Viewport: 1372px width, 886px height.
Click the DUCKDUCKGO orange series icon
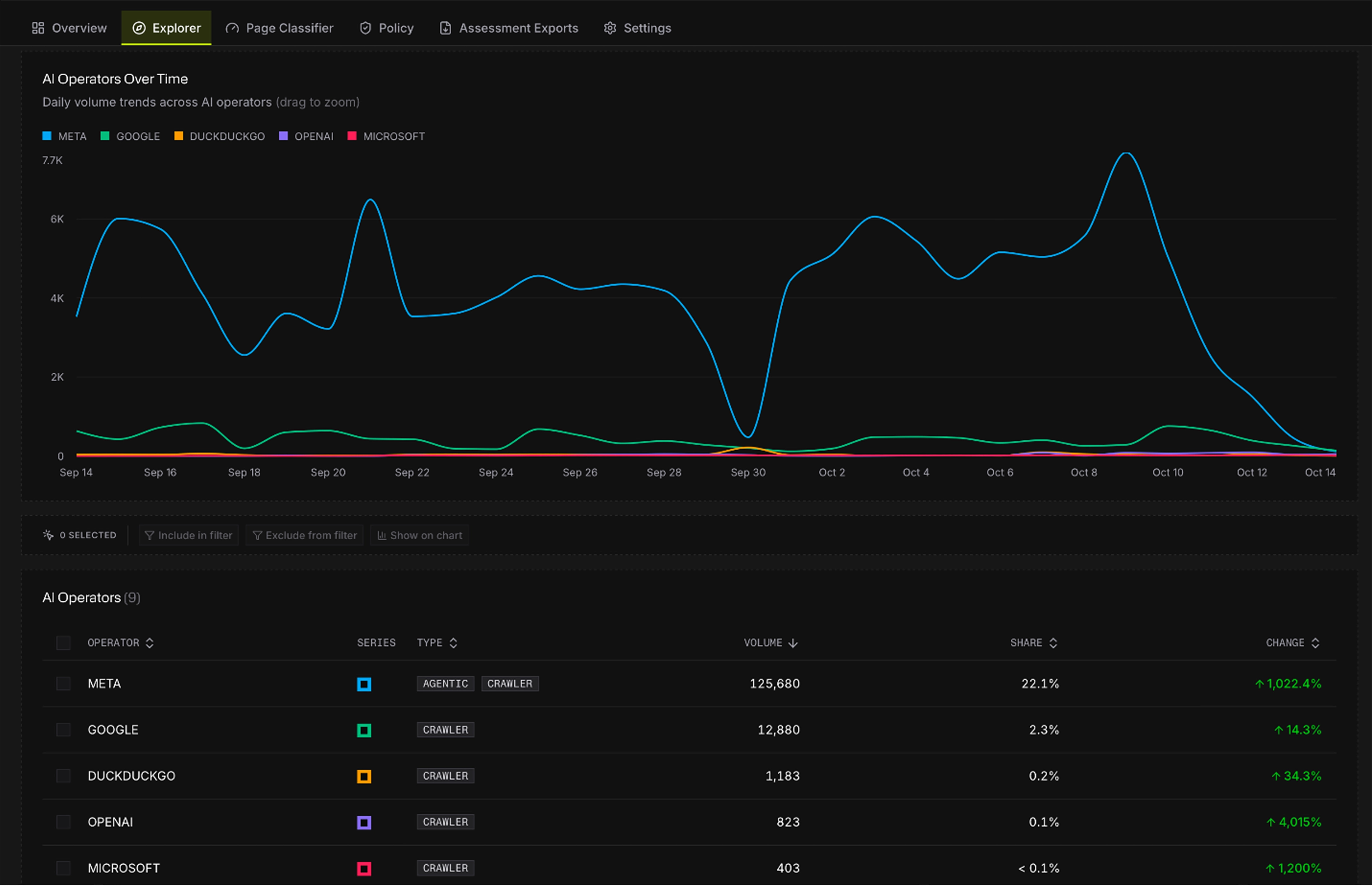(x=364, y=777)
